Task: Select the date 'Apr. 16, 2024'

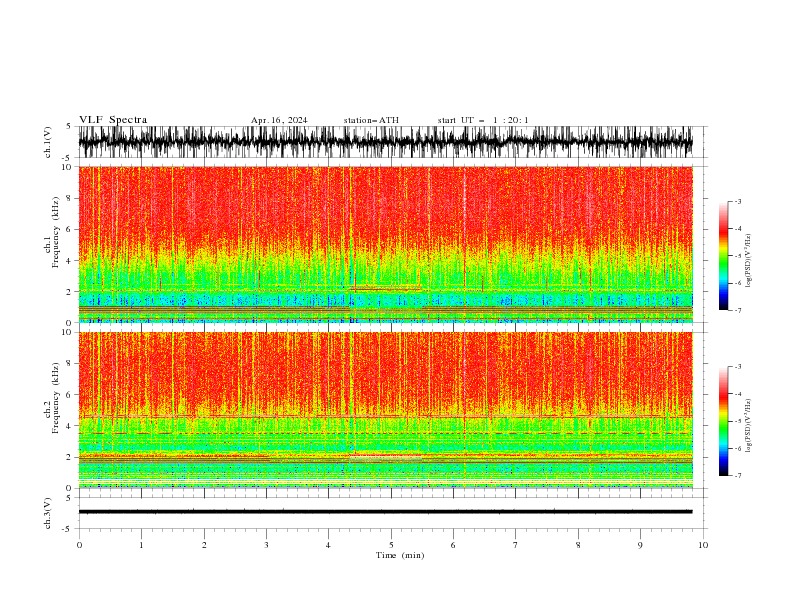Action: coord(279,120)
